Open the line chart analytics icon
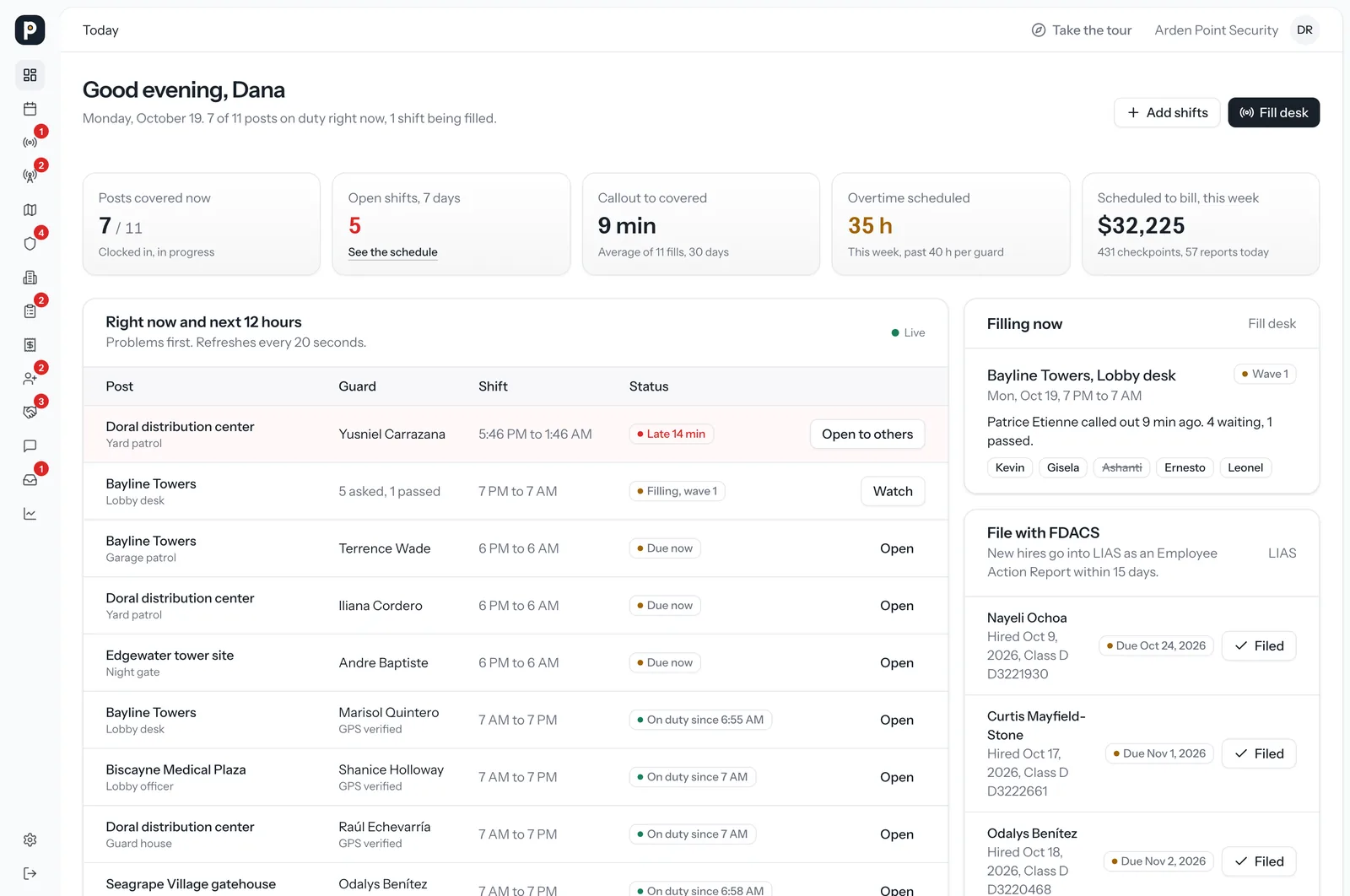The height and width of the screenshot is (896, 1350). click(x=30, y=514)
